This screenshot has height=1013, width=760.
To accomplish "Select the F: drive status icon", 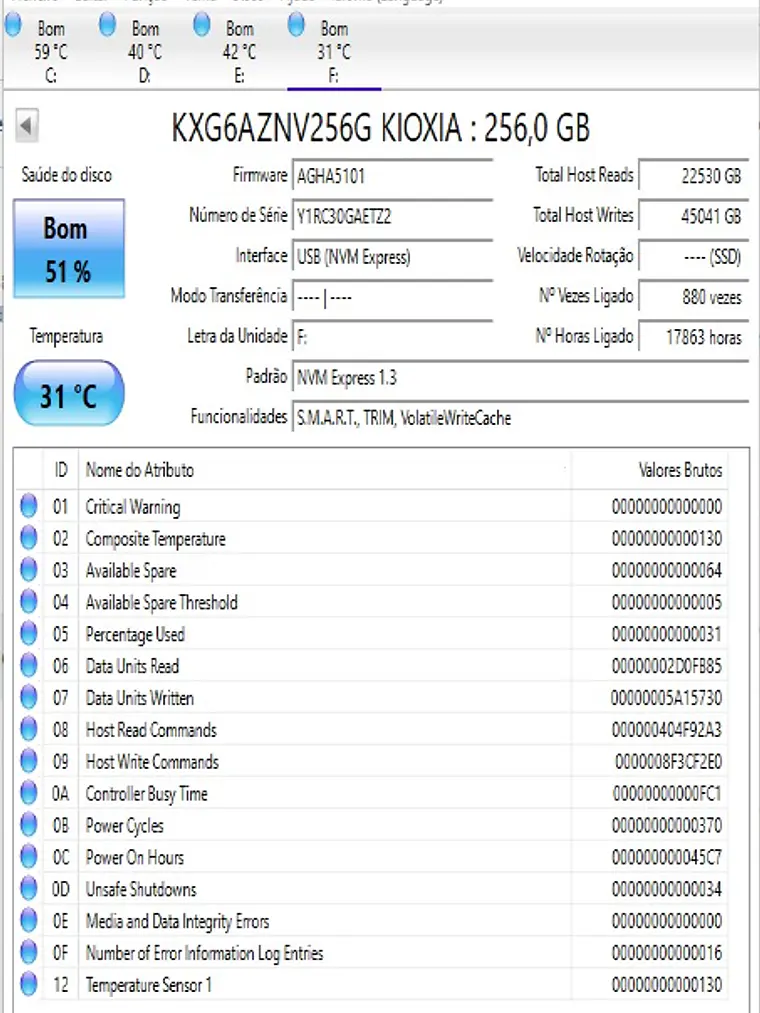I will pyautogui.click(x=296, y=25).
